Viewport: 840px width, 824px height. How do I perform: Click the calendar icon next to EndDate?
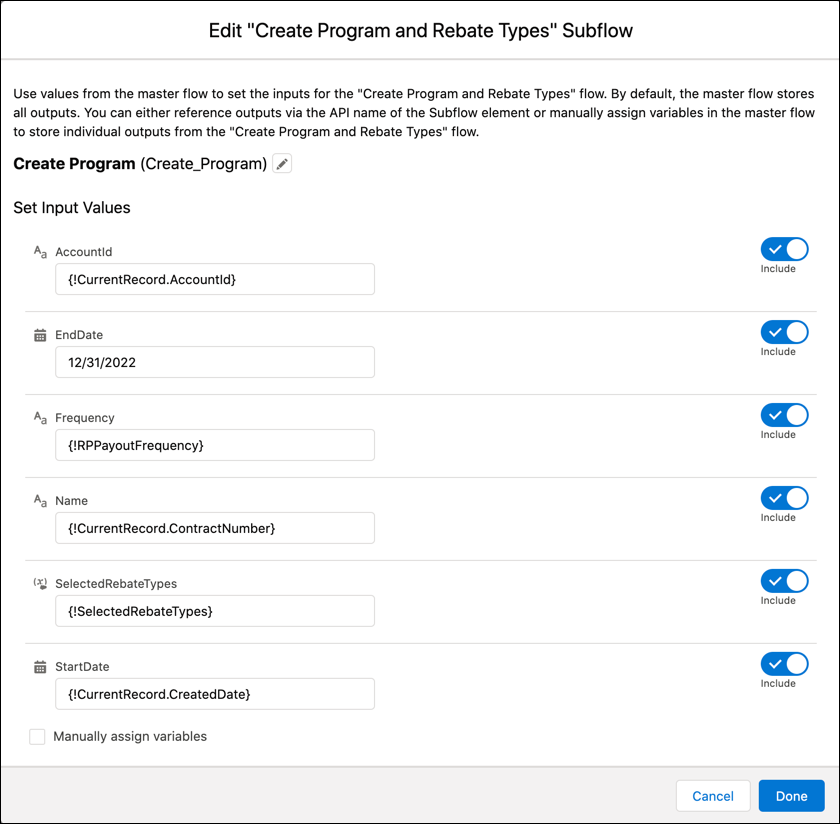pyautogui.click(x=38, y=334)
